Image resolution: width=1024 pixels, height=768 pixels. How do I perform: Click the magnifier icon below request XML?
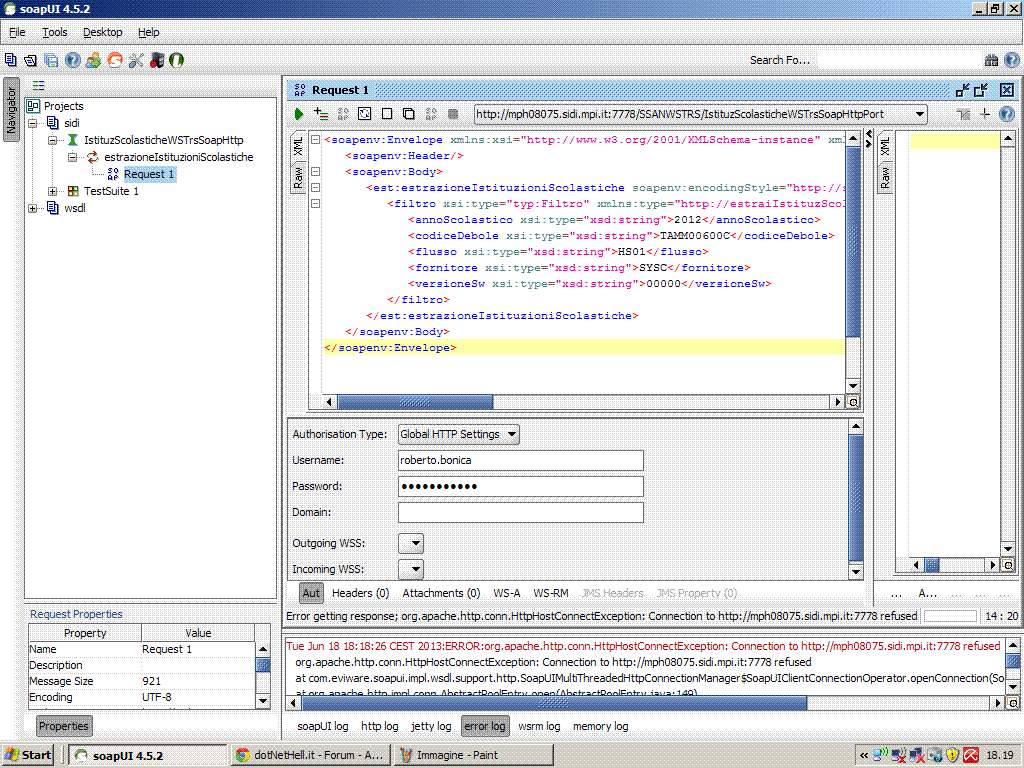[x=853, y=402]
